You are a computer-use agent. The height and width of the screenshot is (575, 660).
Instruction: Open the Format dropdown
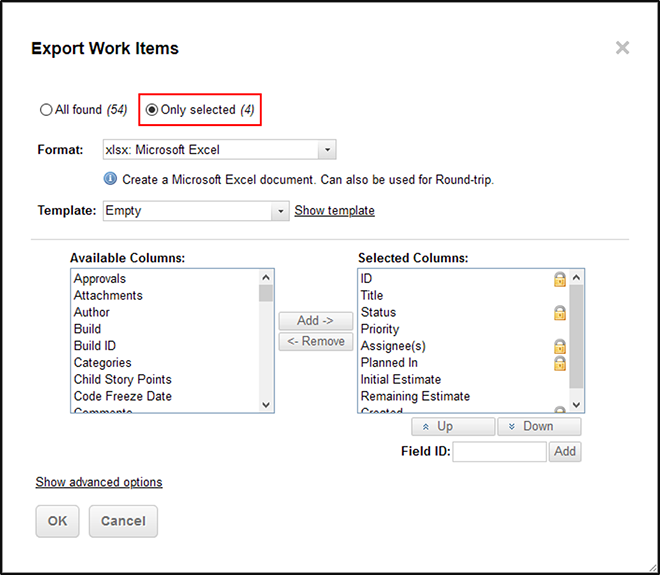click(x=327, y=150)
